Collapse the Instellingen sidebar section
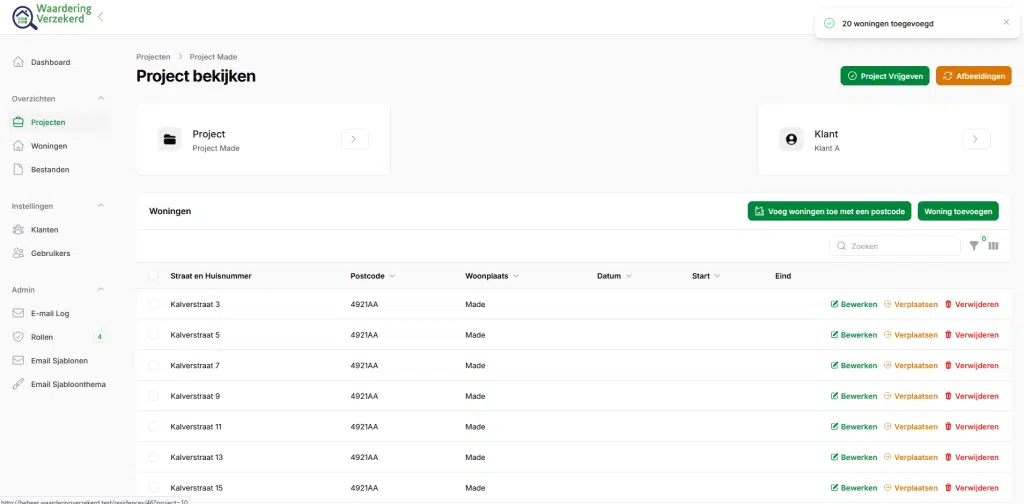 click(100, 206)
